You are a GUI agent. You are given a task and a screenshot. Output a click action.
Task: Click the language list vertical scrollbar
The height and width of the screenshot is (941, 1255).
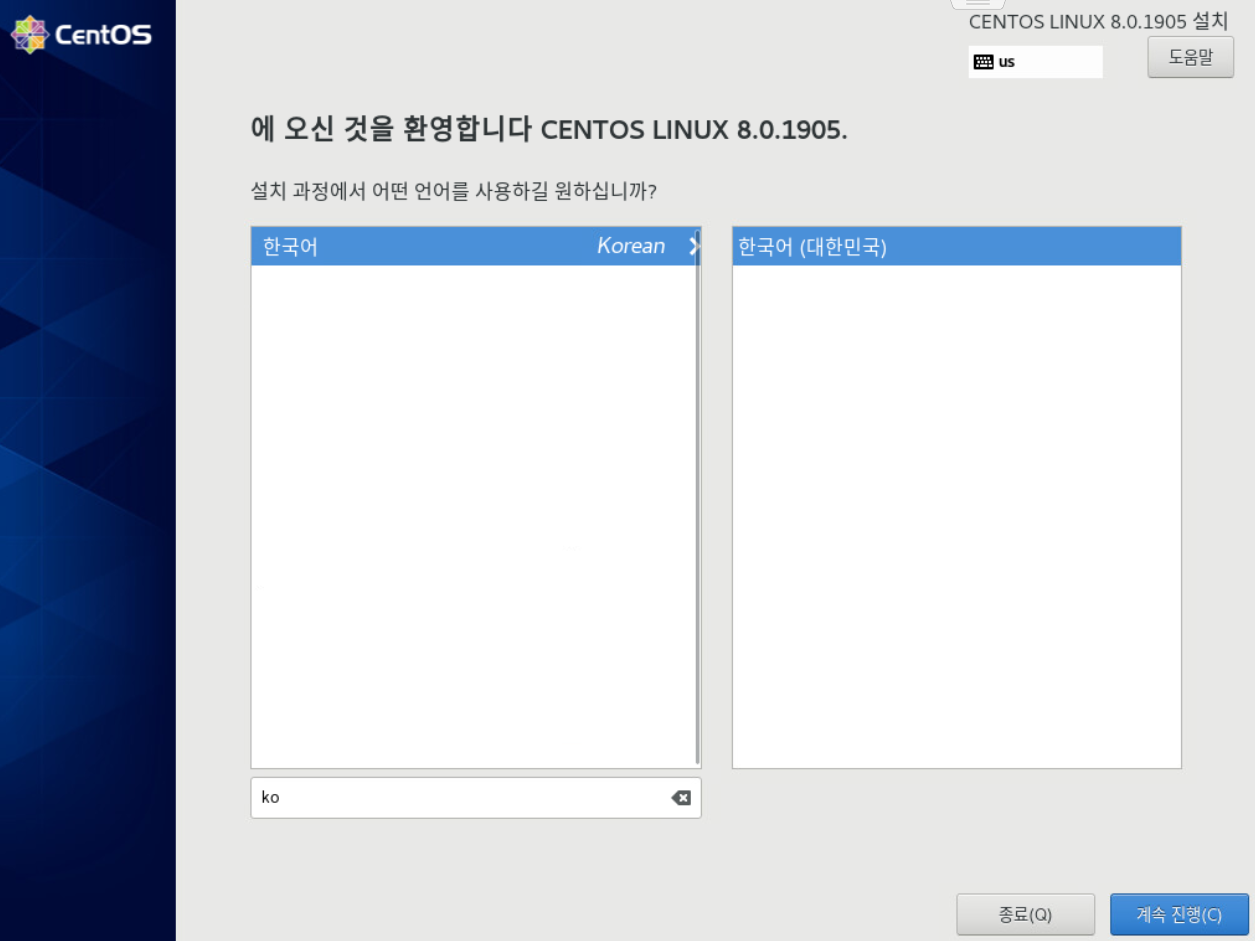[697, 497]
